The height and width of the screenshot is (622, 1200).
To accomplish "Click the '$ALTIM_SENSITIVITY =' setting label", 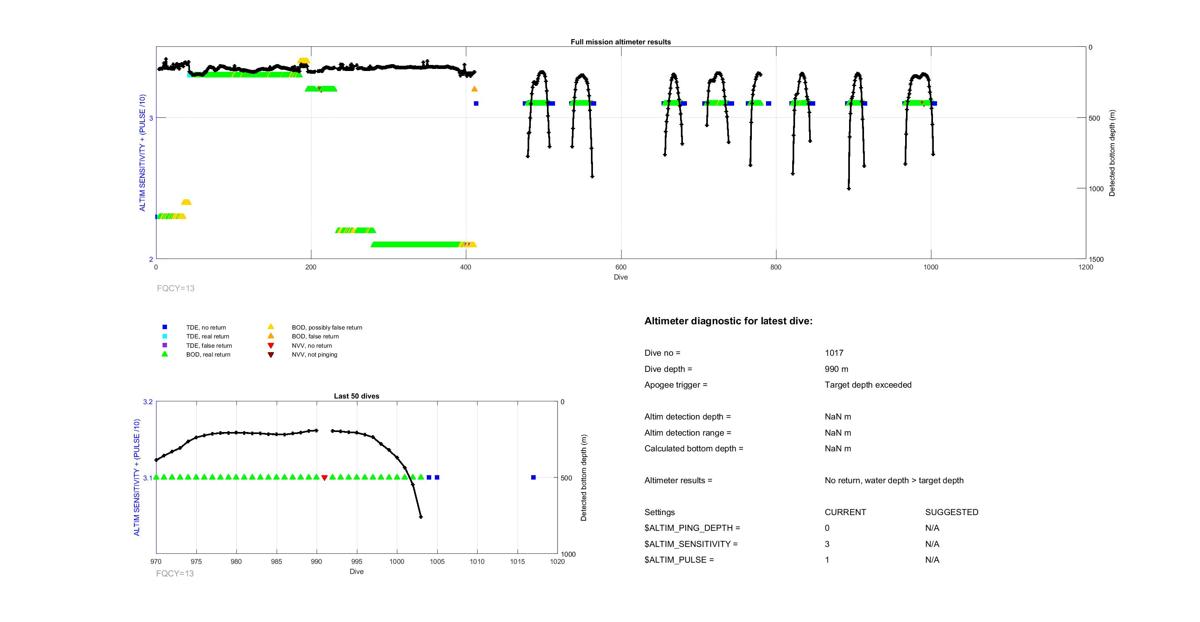I will (x=692, y=544).
